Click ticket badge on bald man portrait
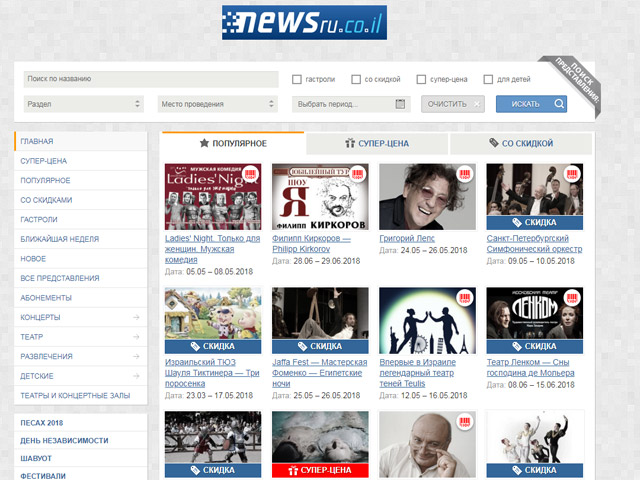Image resolution: width=640 pixels, height=480 pixels. (x=465, y=422)
